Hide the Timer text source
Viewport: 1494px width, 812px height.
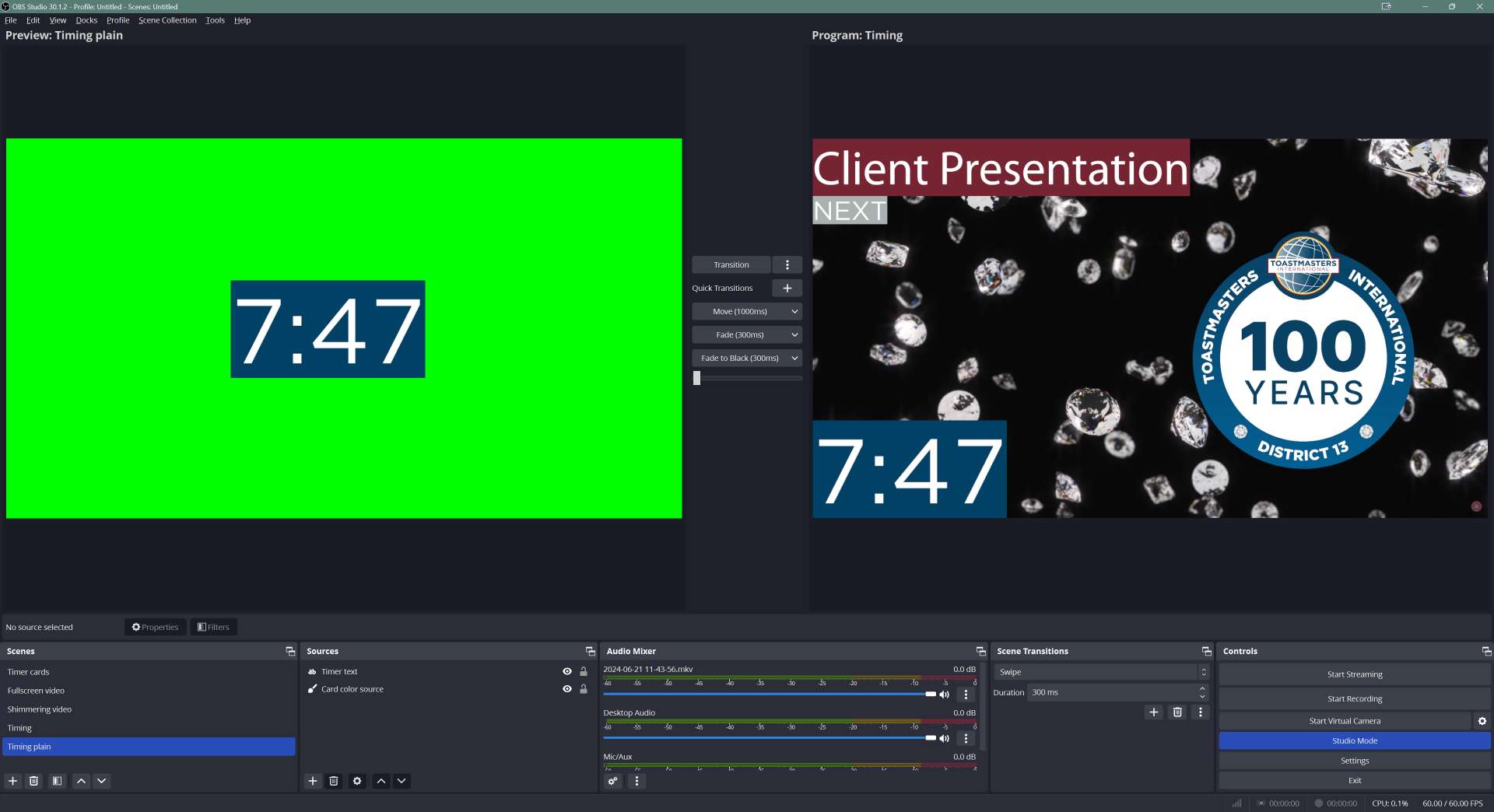(x=567, y=671)
